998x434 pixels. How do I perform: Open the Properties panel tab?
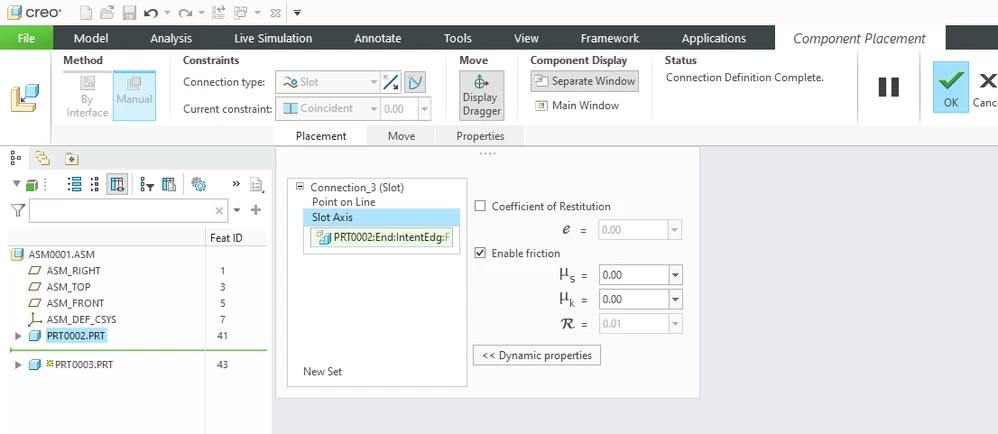click(480, 136)
